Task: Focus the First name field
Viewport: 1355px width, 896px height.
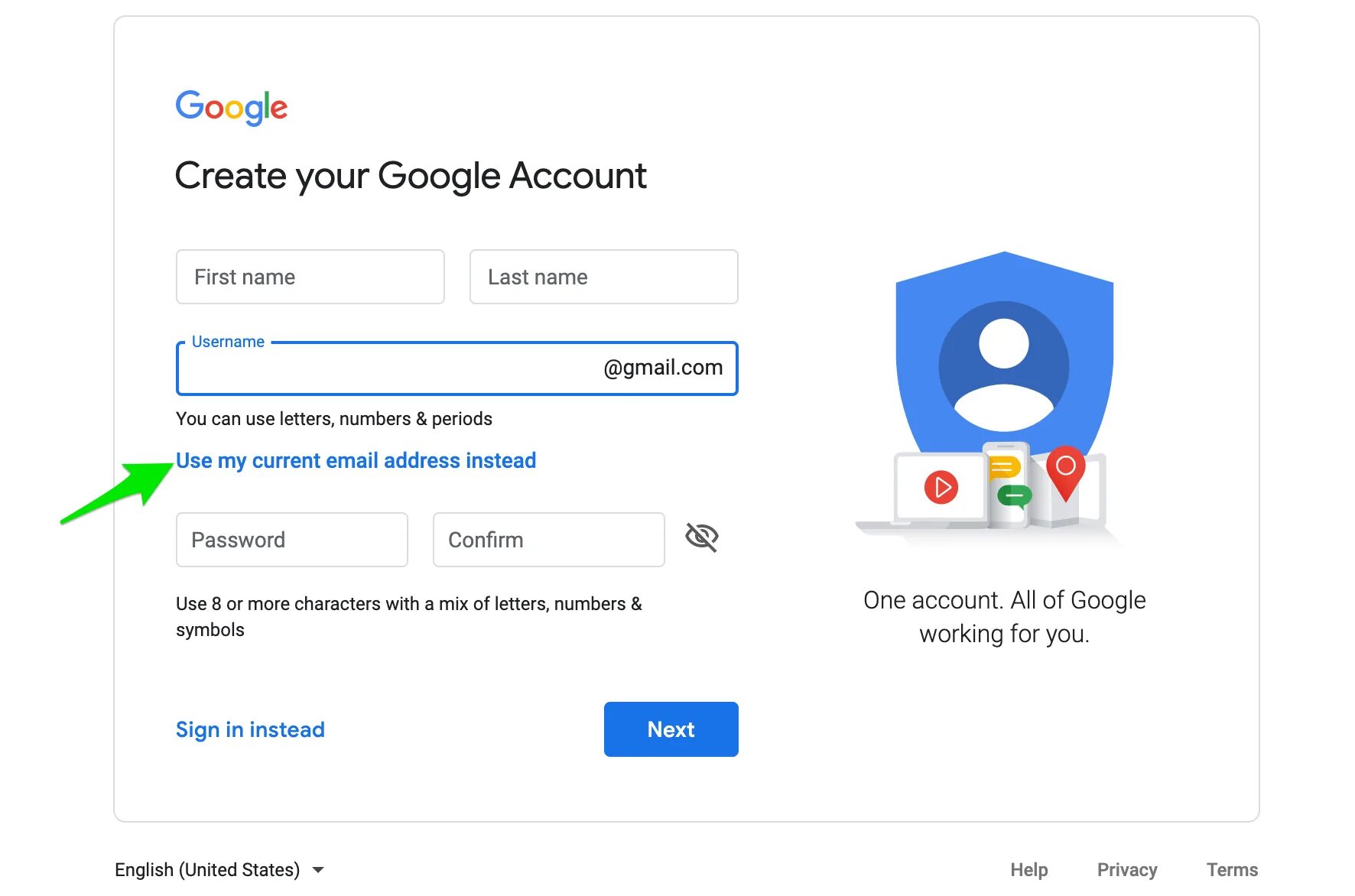Action: 310,277
